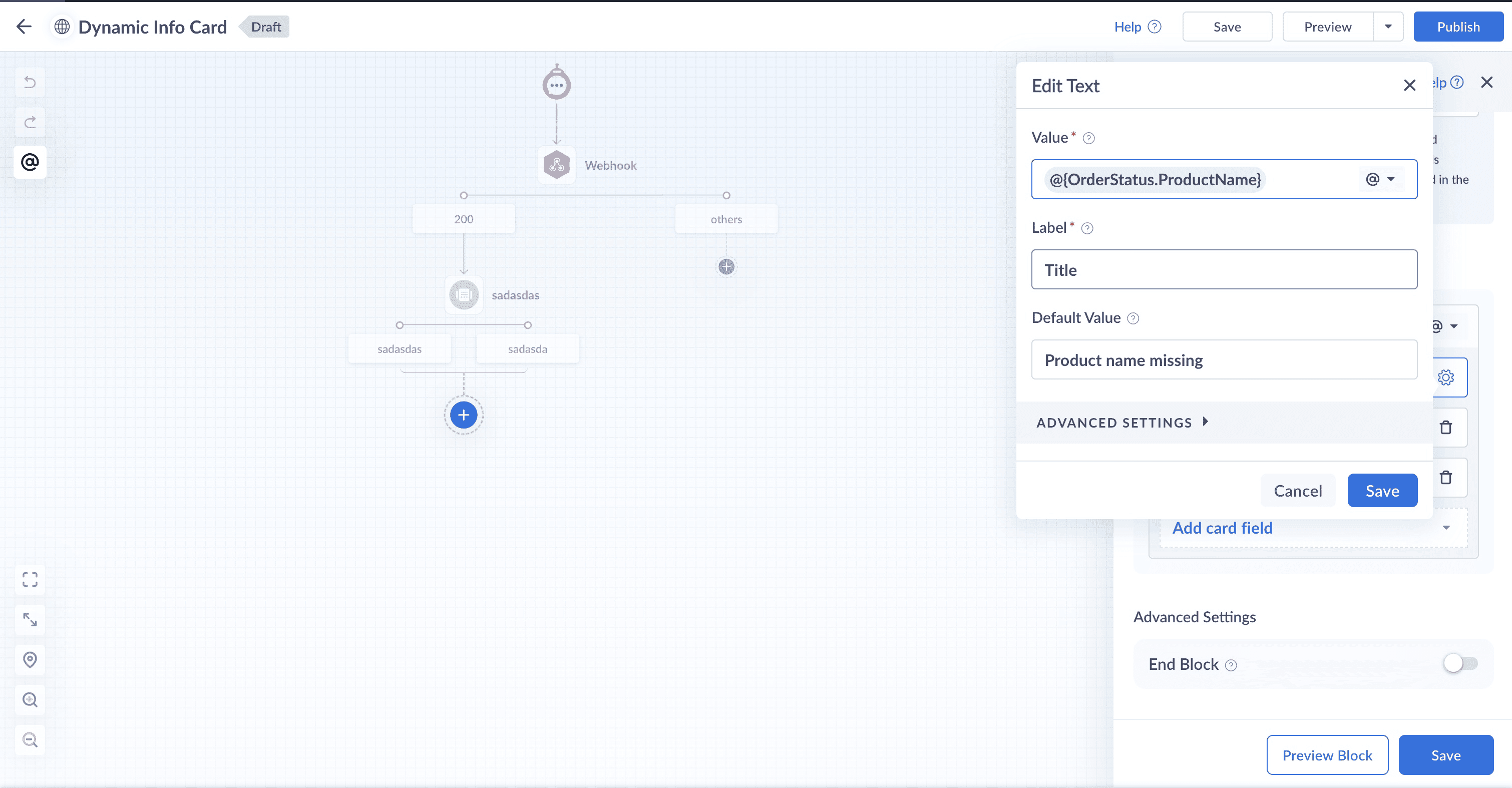Click the location pin icon
This screenshot has height=788, width=1512.
pos(30,659)
